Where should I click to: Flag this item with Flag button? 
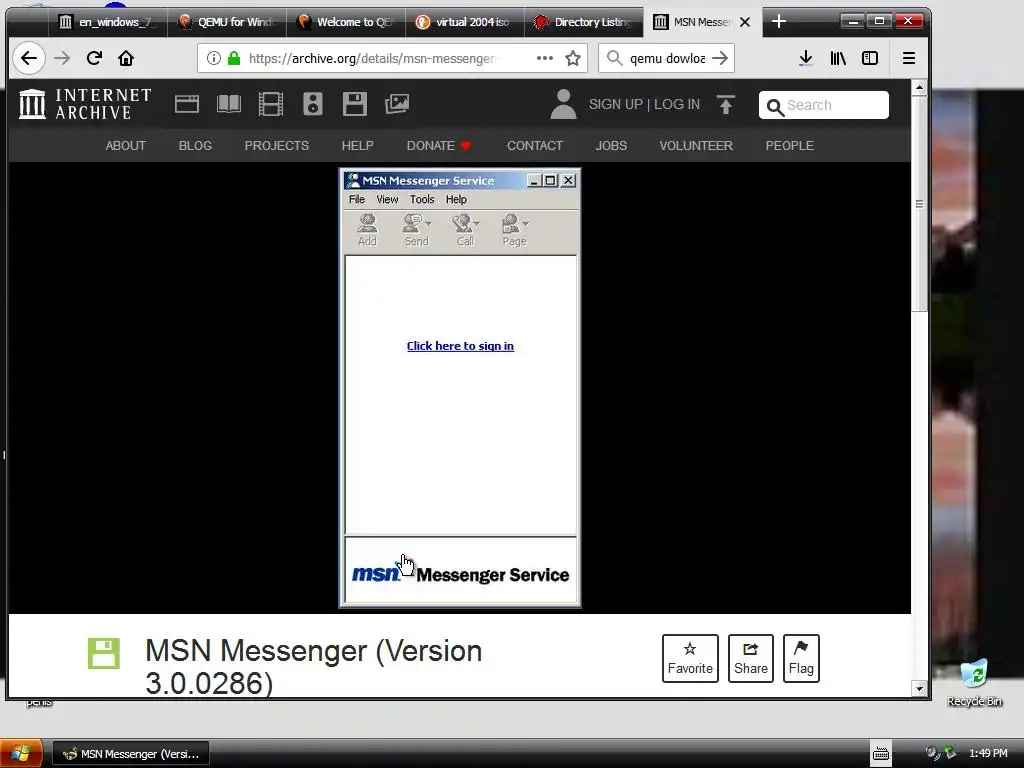pyautogui.click(x=801, y=658)
